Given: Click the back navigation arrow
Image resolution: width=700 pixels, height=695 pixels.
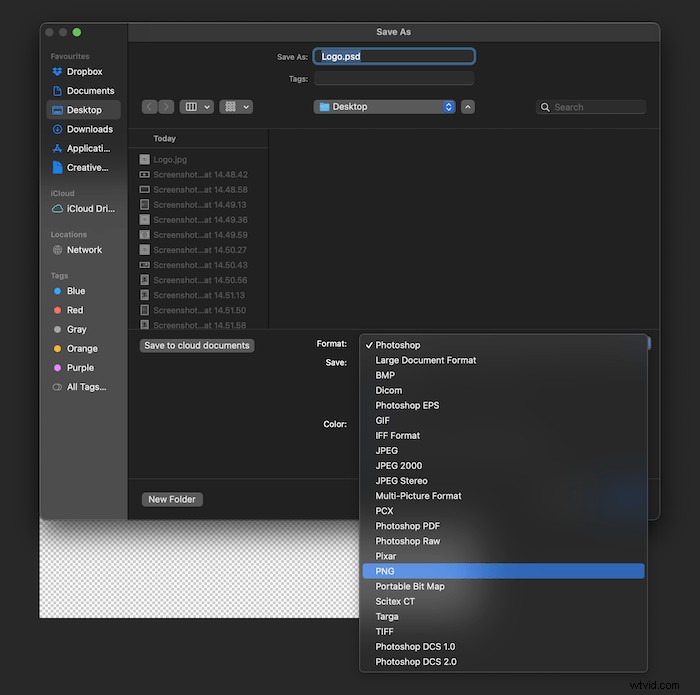Looking at the screenshot, I should click(150, 107).
